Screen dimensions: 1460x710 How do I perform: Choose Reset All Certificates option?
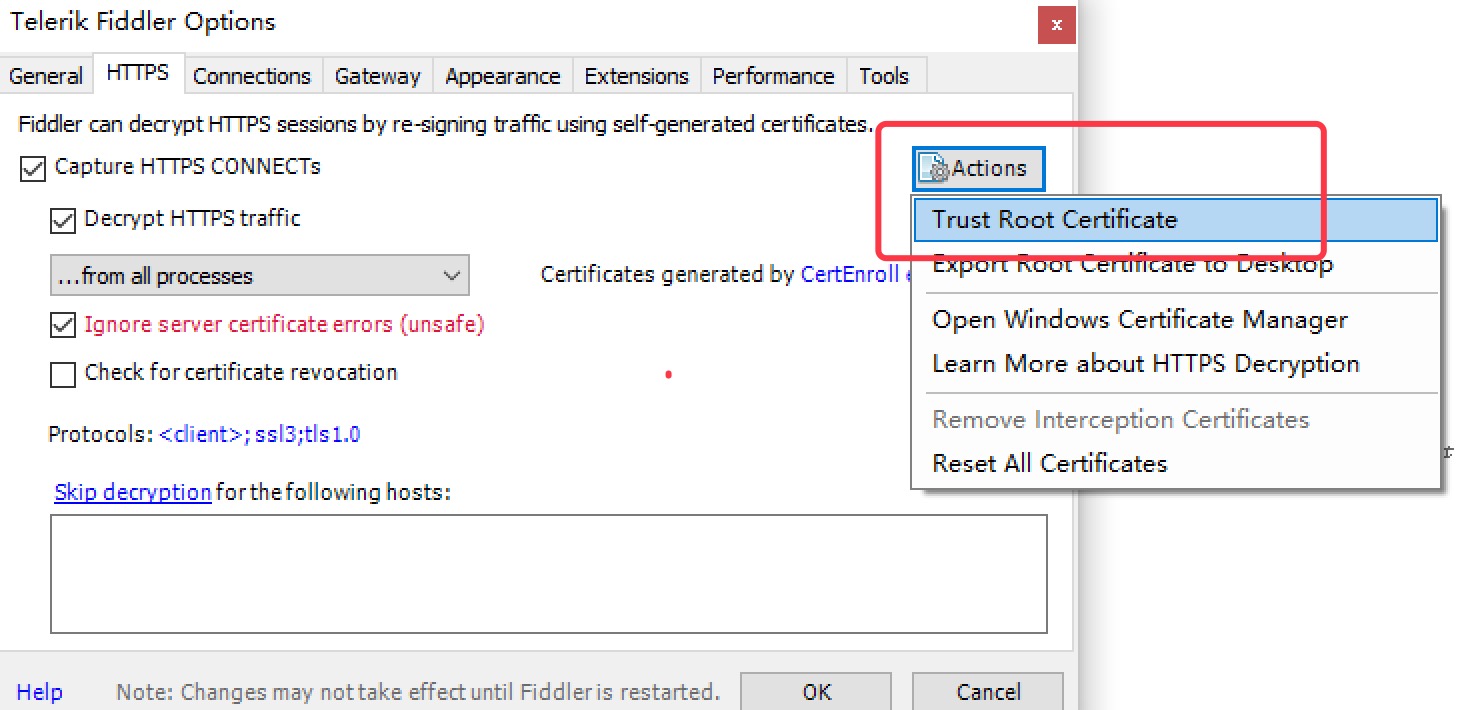pyautogui.click(x=1049, y=464)
